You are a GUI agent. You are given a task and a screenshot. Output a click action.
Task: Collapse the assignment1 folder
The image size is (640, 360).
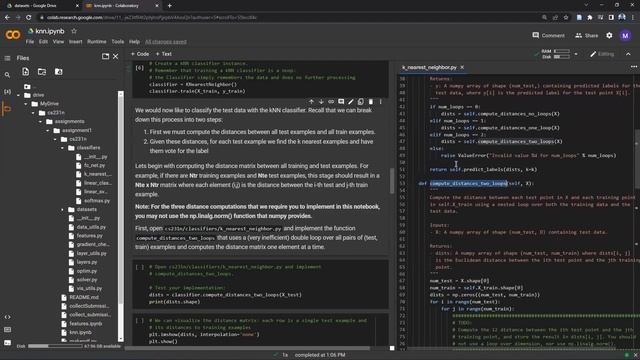tap(48, 131)
